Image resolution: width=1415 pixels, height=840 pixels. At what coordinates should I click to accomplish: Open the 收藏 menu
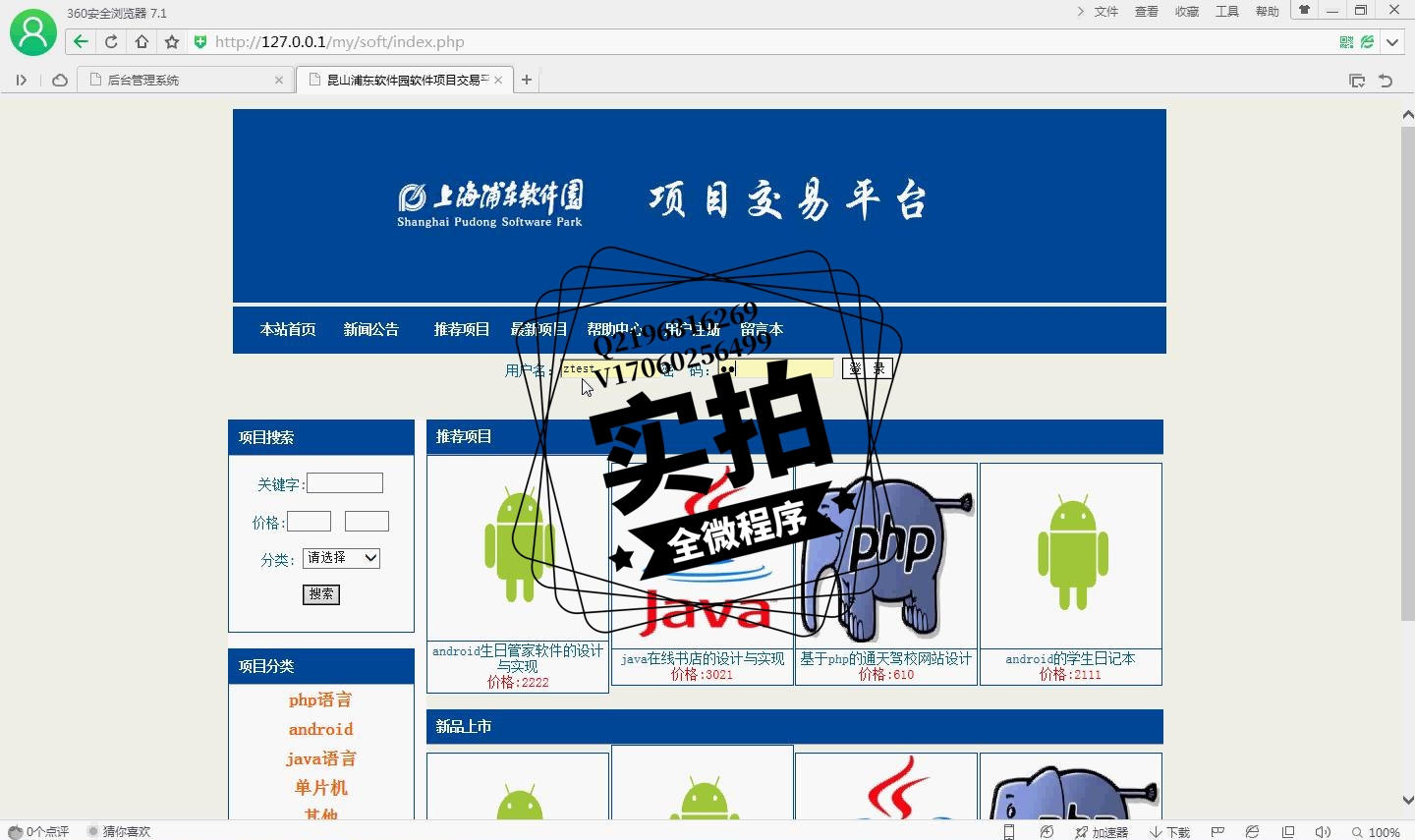pyautogui.click(x=1187, y=12)
